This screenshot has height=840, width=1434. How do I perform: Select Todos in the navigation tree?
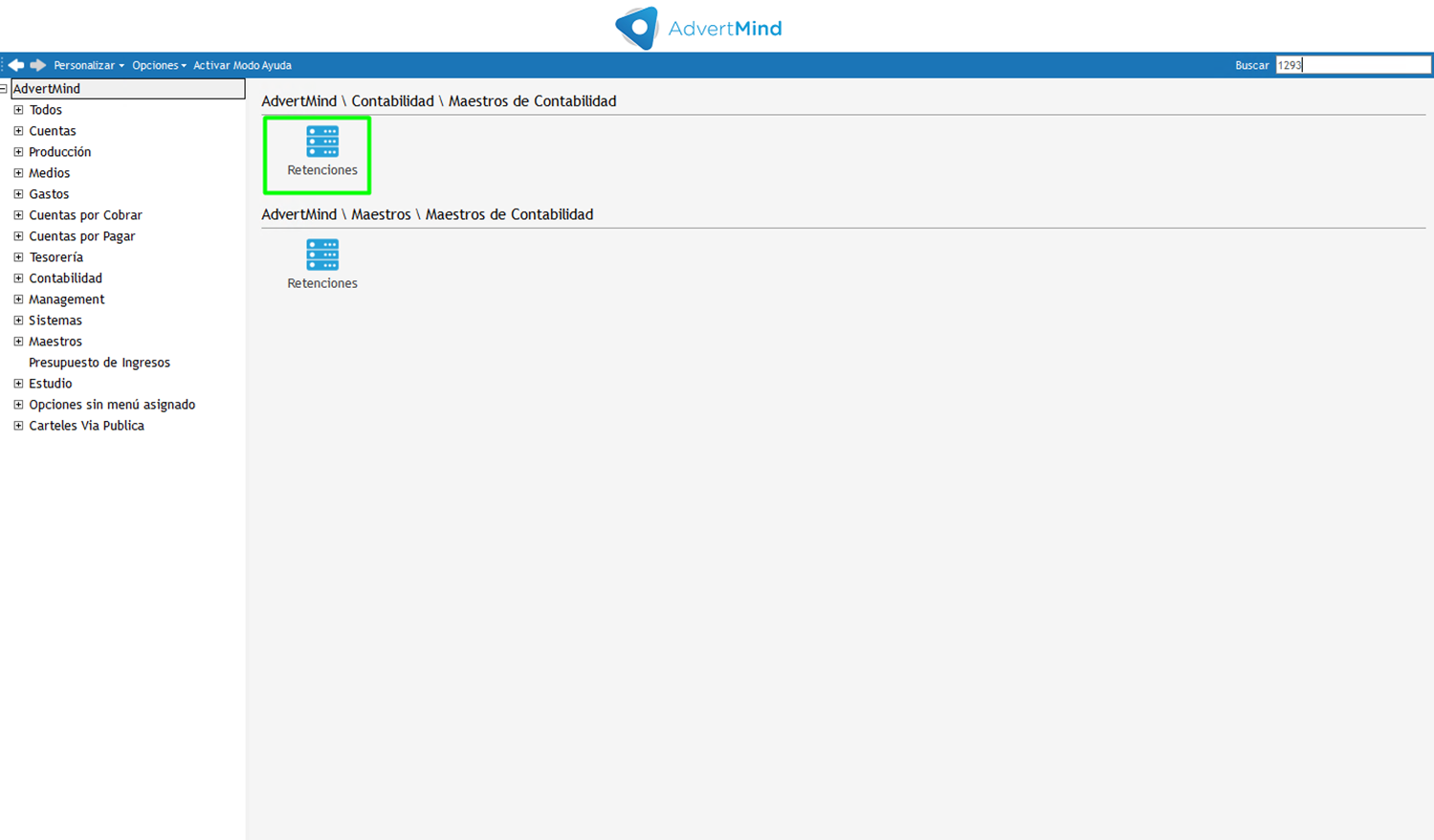(x=45, y=110)
